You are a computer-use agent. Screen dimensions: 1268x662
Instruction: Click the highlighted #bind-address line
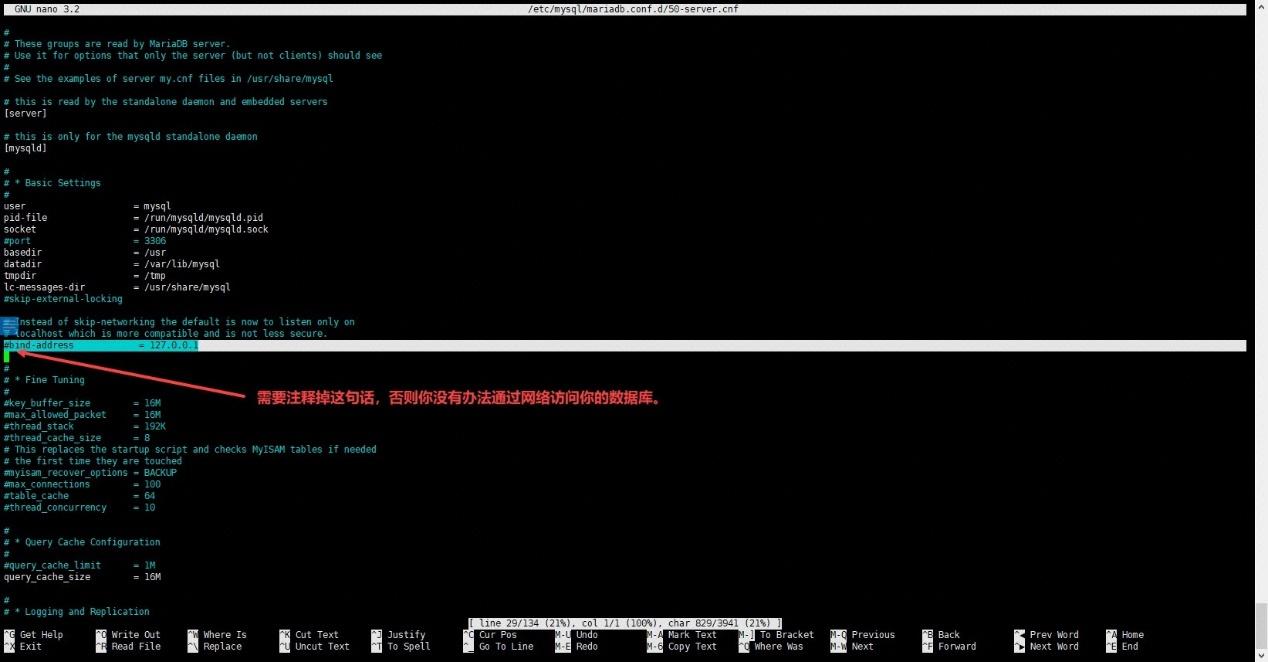[100, 344]
